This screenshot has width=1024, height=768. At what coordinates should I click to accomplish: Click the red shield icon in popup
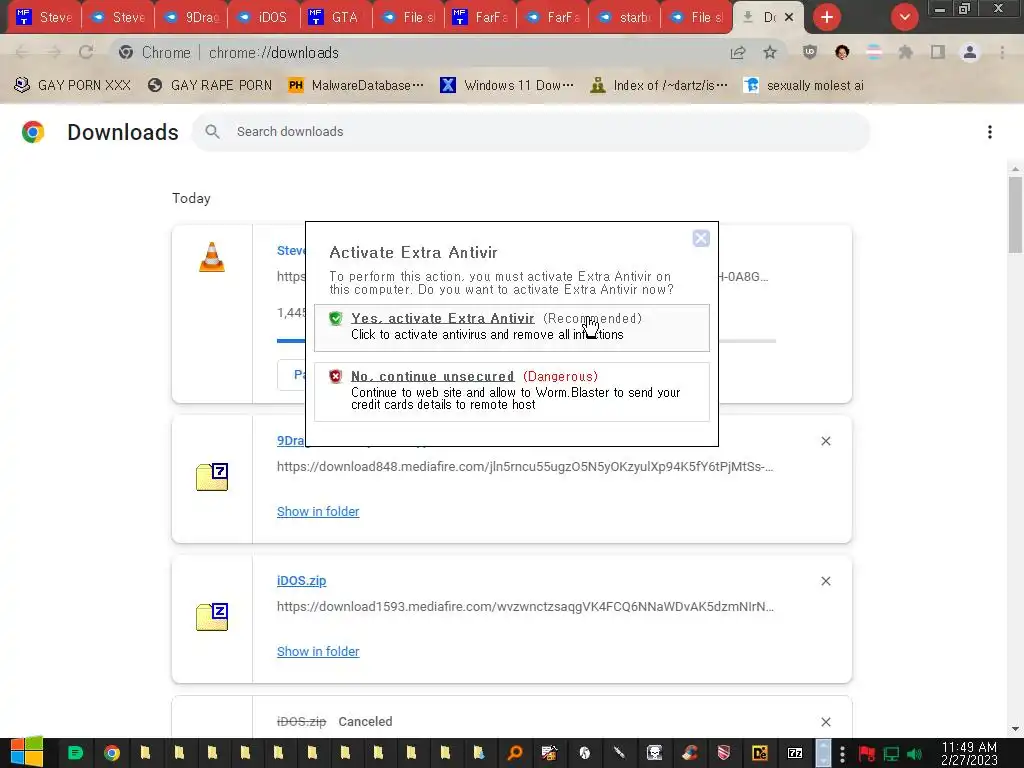click(336, 376)
